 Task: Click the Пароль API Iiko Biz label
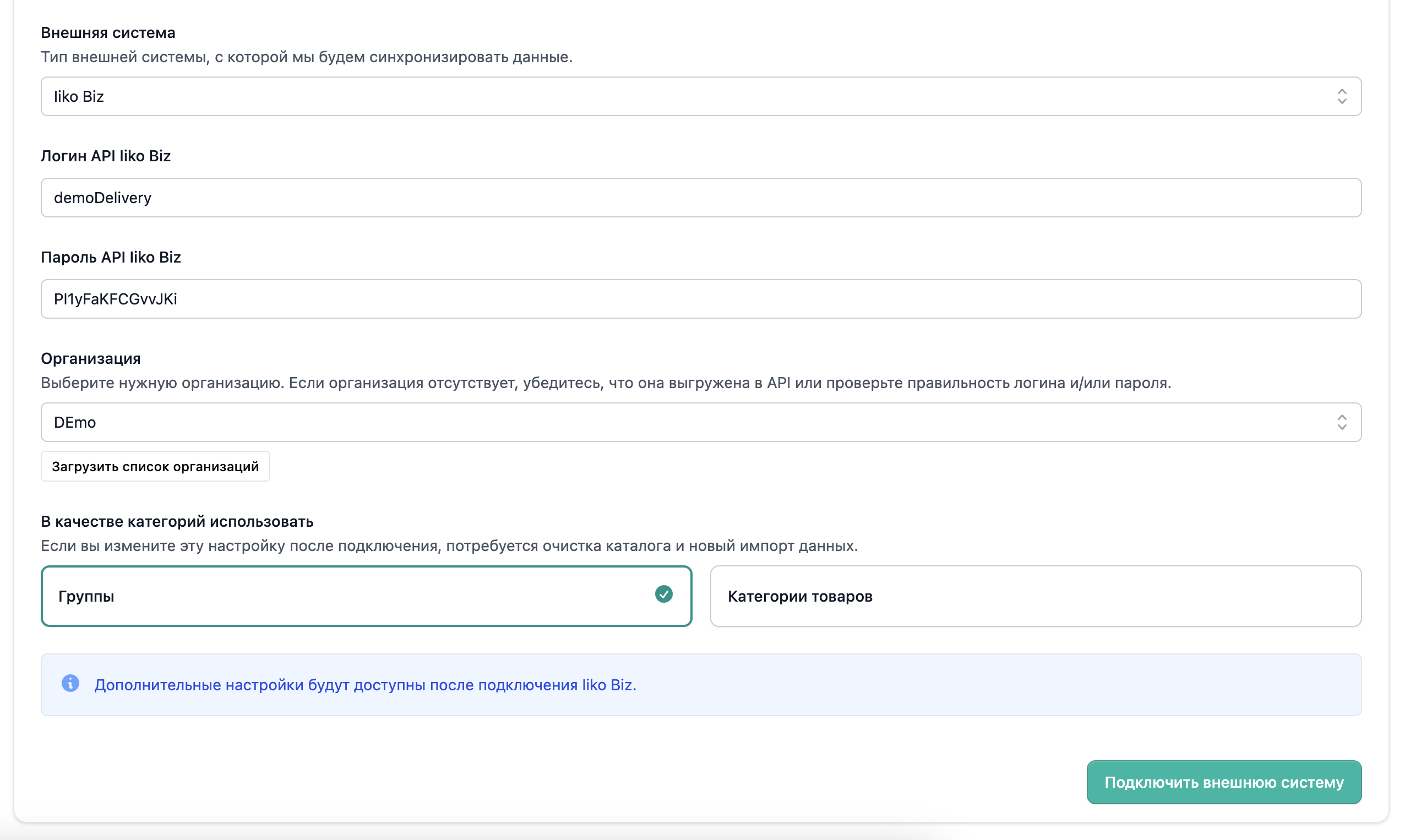coord(111,257)
